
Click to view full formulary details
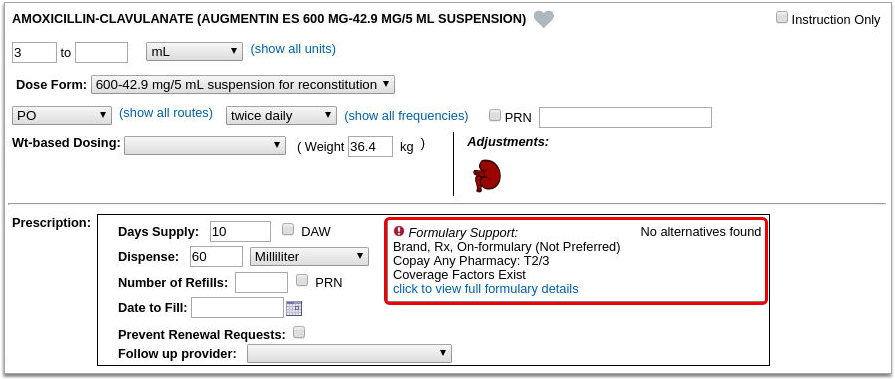click(486, 289)
